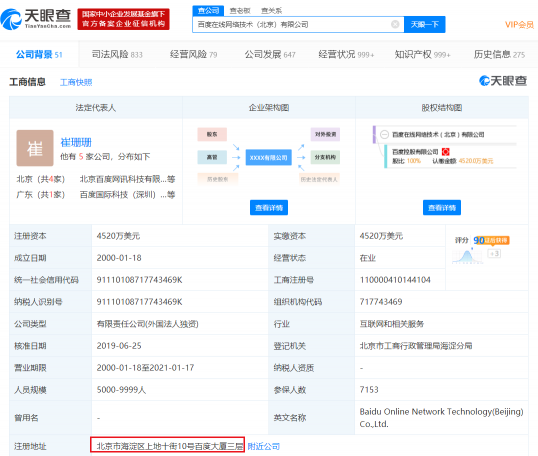Image resolution: width=538 pixels, height=456 pixels.
Task: Select insured headcount value 7153
Action: coord(369,389)
